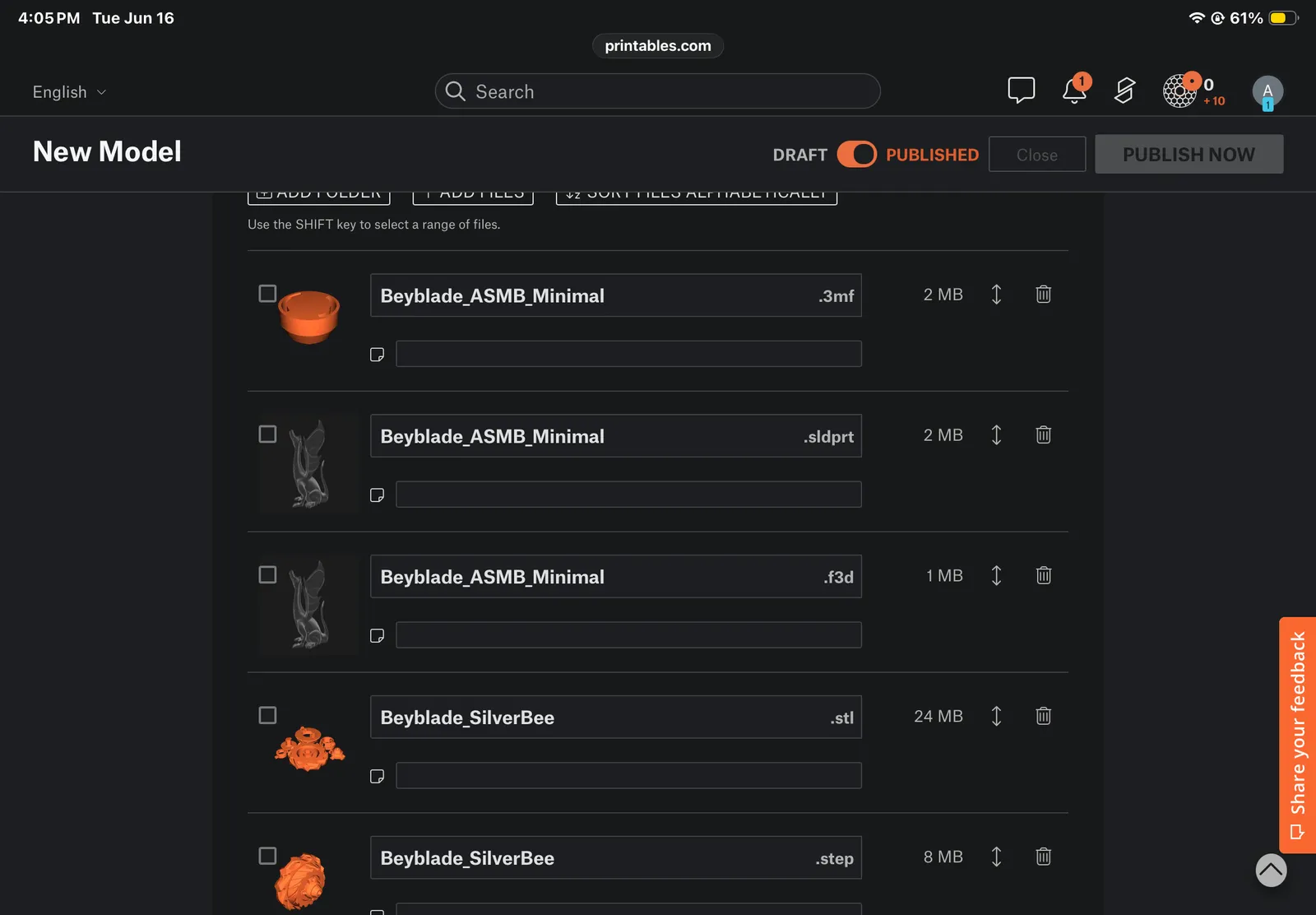
Task: Click the battery status indicator
Action: click(x=1284, y=18)
